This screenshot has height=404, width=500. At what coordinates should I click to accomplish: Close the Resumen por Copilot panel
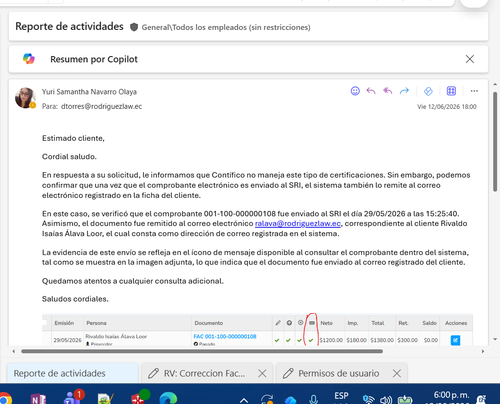click(x=470, y=59)
